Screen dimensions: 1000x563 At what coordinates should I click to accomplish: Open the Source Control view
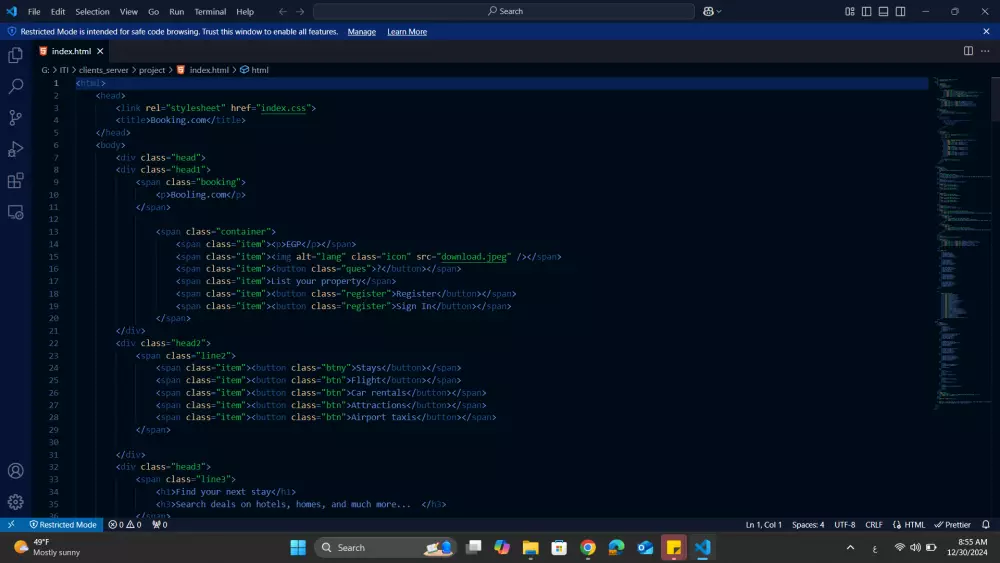click(x=15, y=118)
